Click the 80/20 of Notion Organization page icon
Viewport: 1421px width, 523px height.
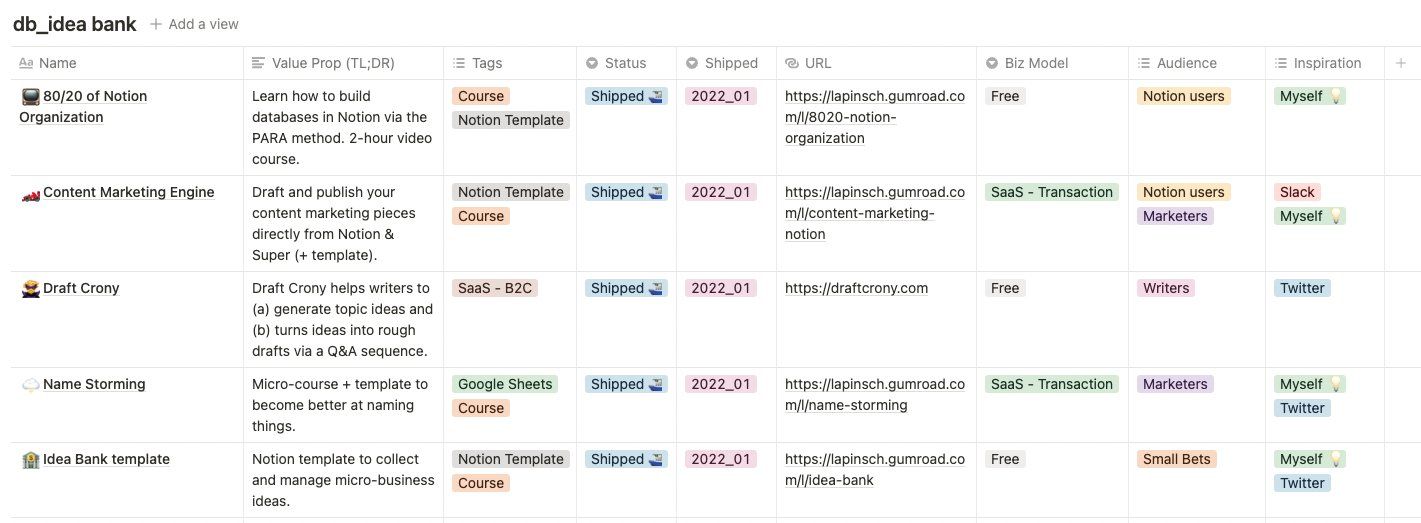click(30, 96)
